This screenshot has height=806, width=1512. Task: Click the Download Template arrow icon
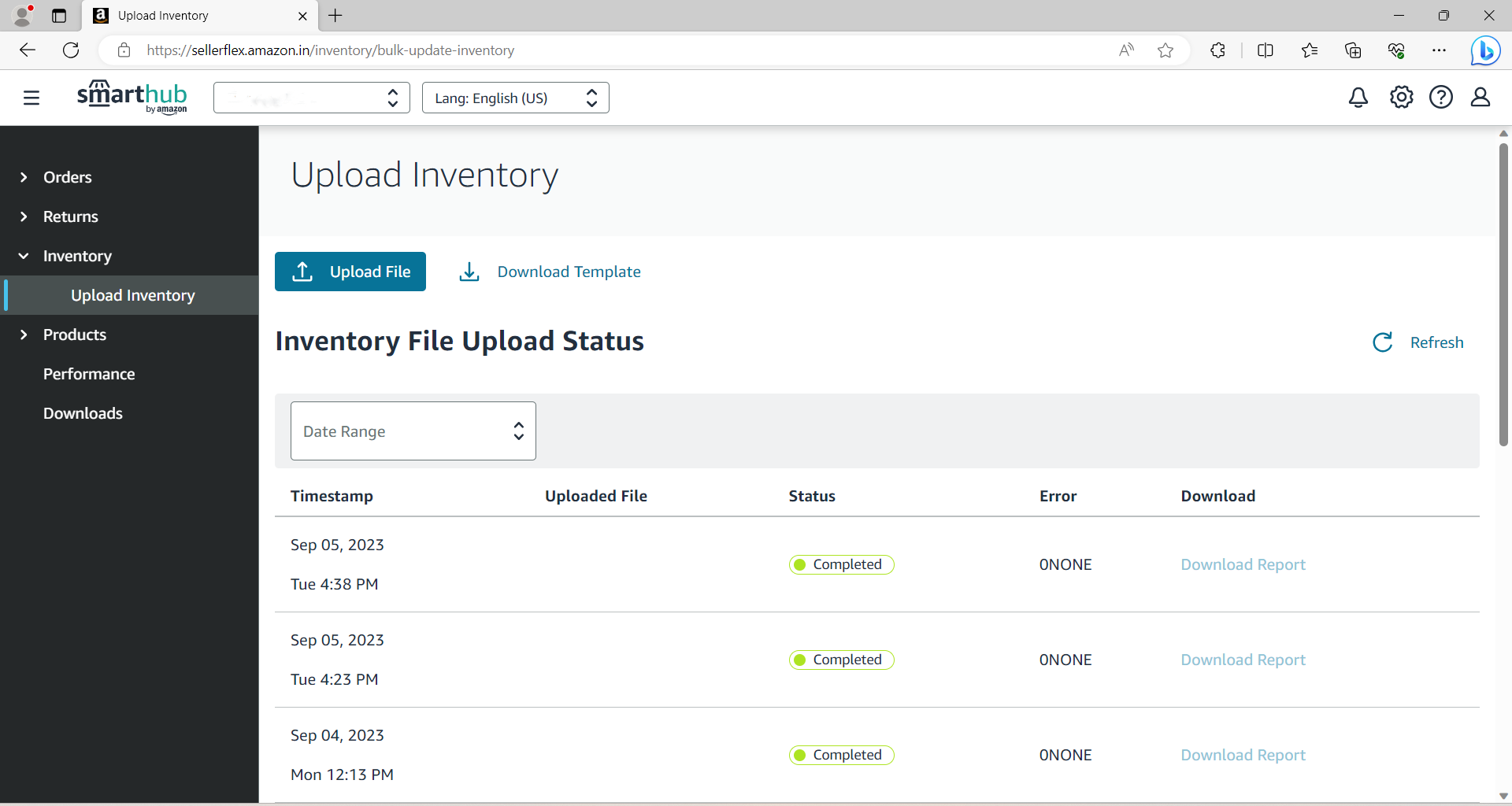(469, 272)
